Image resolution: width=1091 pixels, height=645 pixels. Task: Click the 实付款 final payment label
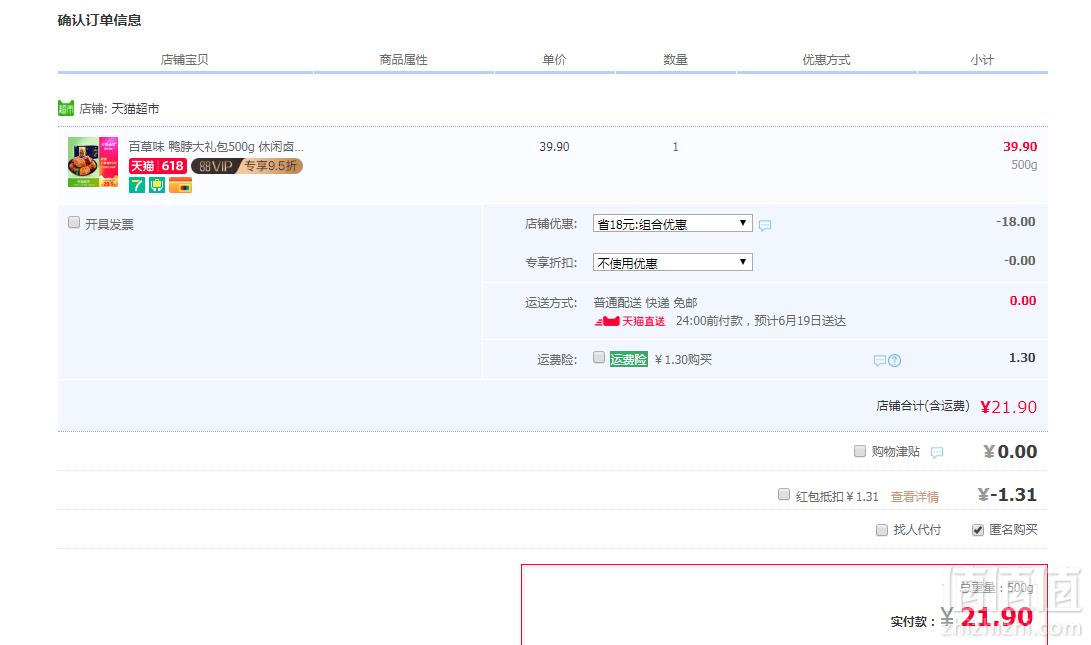(x=913, y=621)
